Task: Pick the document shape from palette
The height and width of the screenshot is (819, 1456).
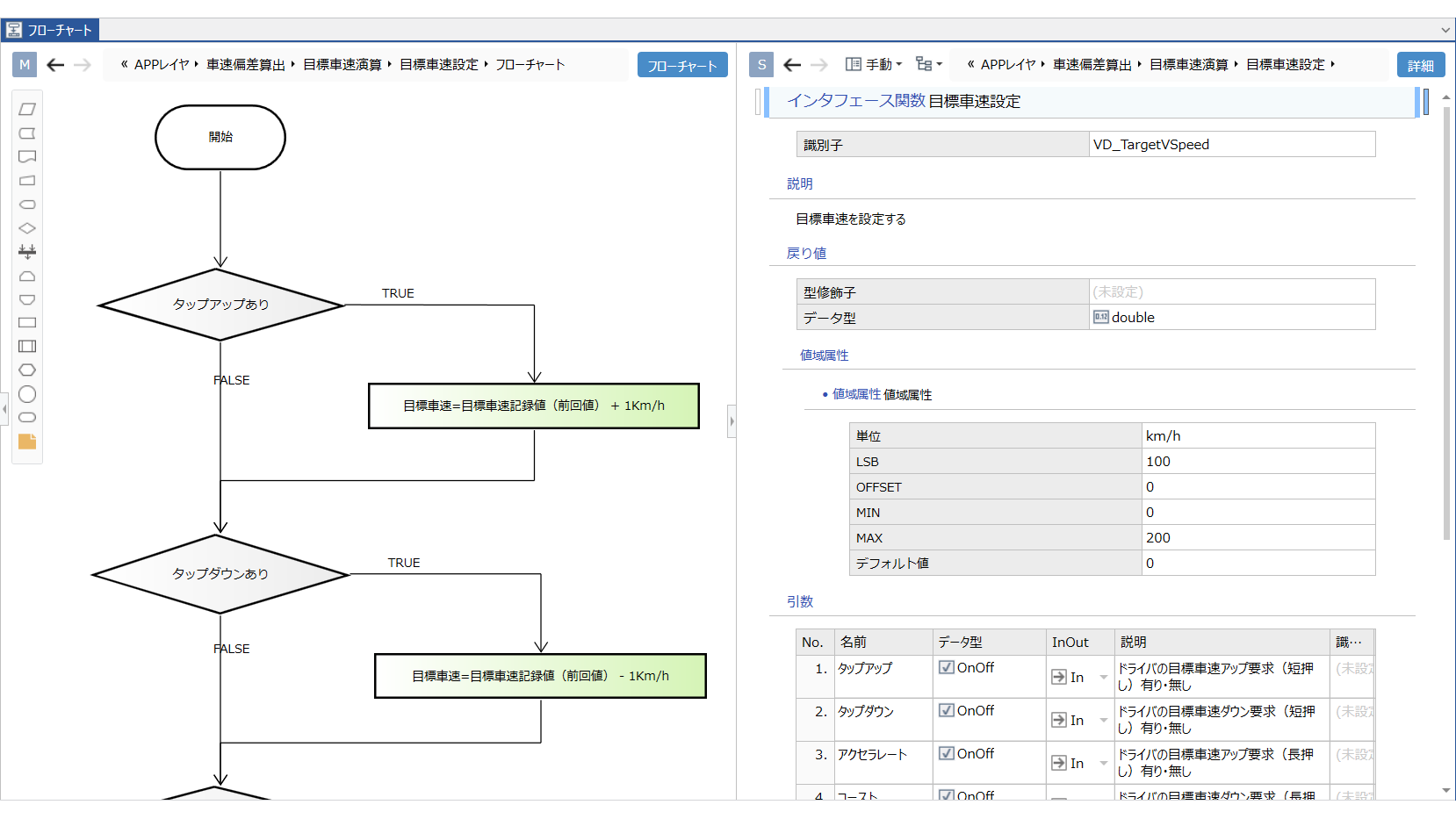Action: 27,157
